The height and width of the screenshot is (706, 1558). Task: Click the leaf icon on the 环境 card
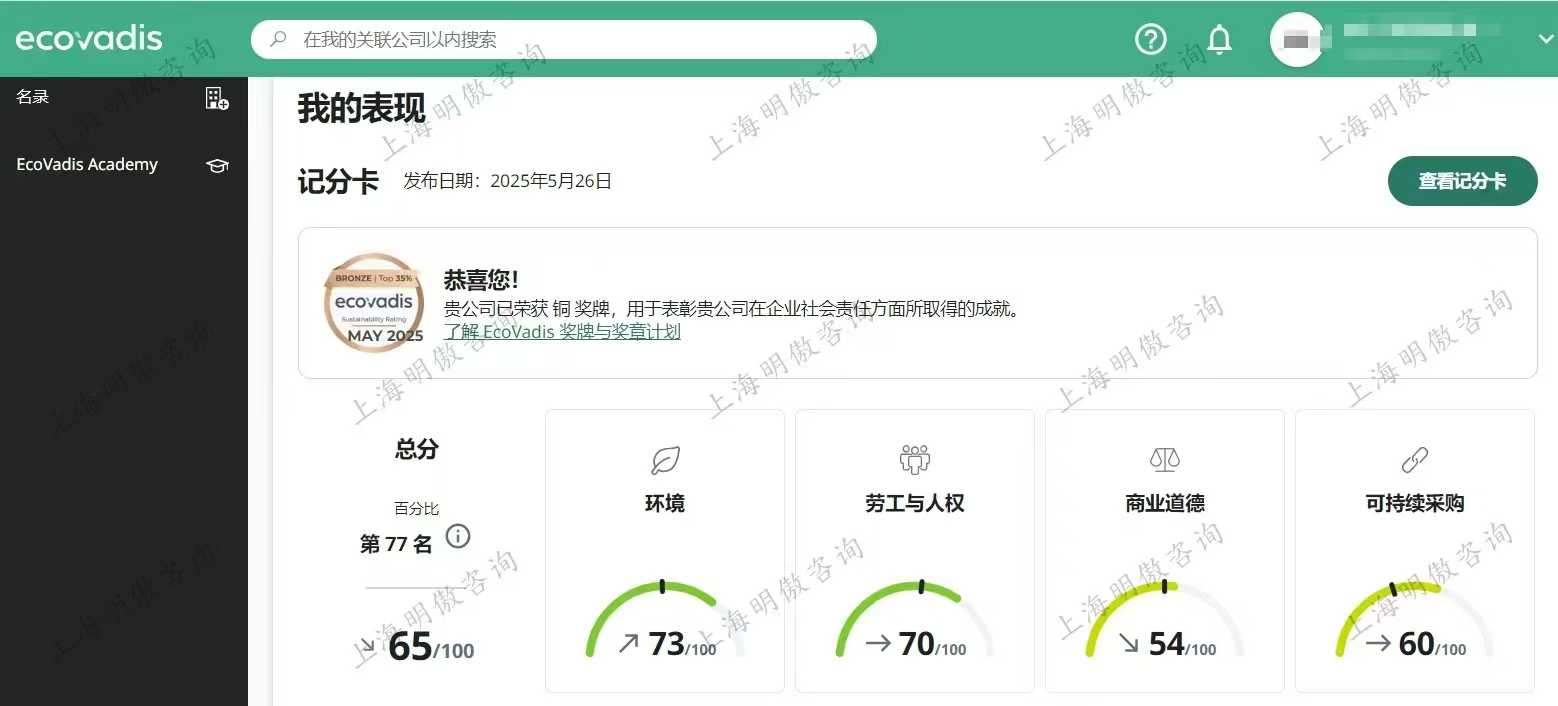(x=665, y=460)
